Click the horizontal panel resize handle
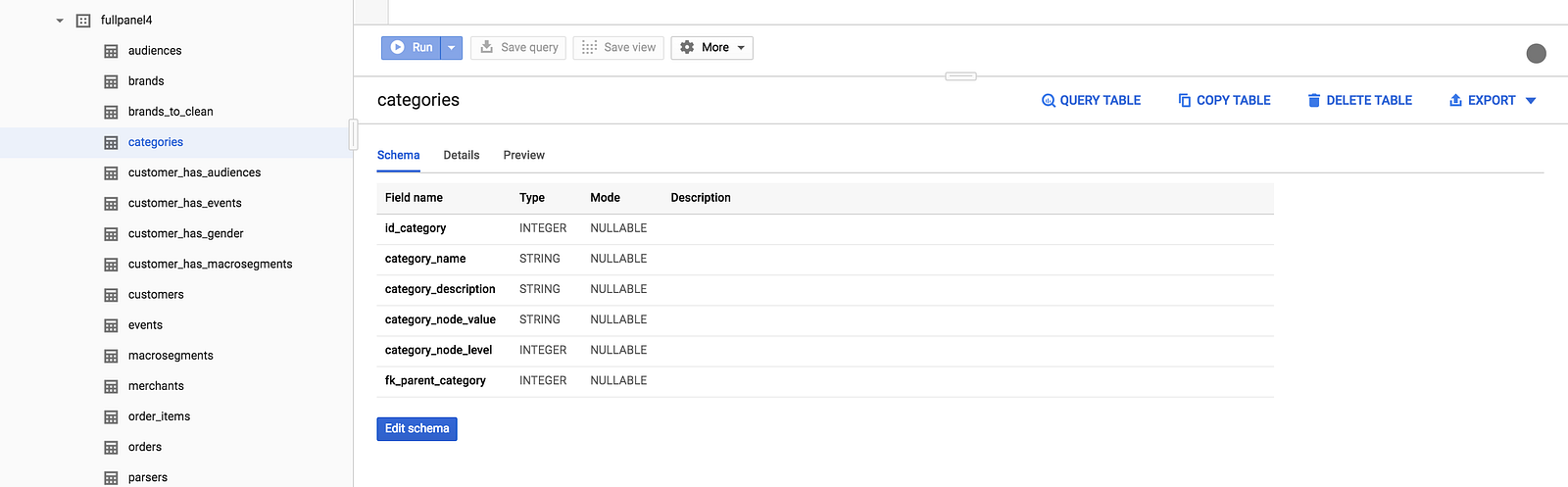This screenshot has height=487, width=1568. pyautogui.click(x=960, y=76)
